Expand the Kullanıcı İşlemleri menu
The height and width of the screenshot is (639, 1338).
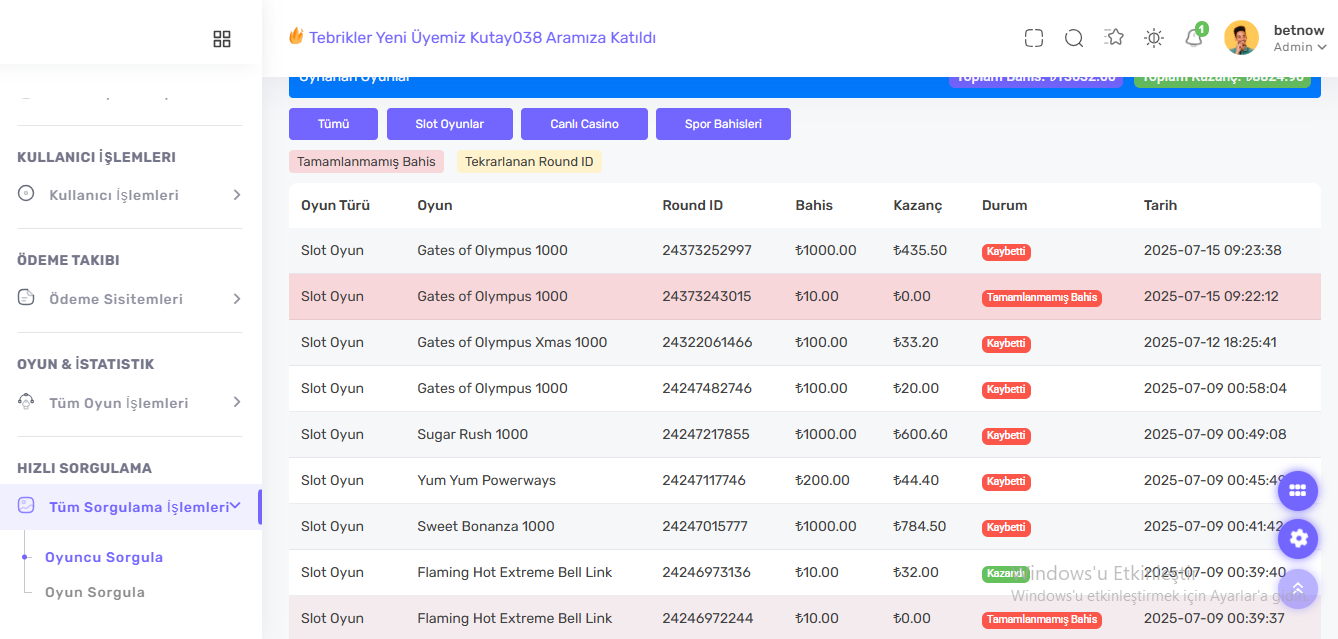(130, 195)
